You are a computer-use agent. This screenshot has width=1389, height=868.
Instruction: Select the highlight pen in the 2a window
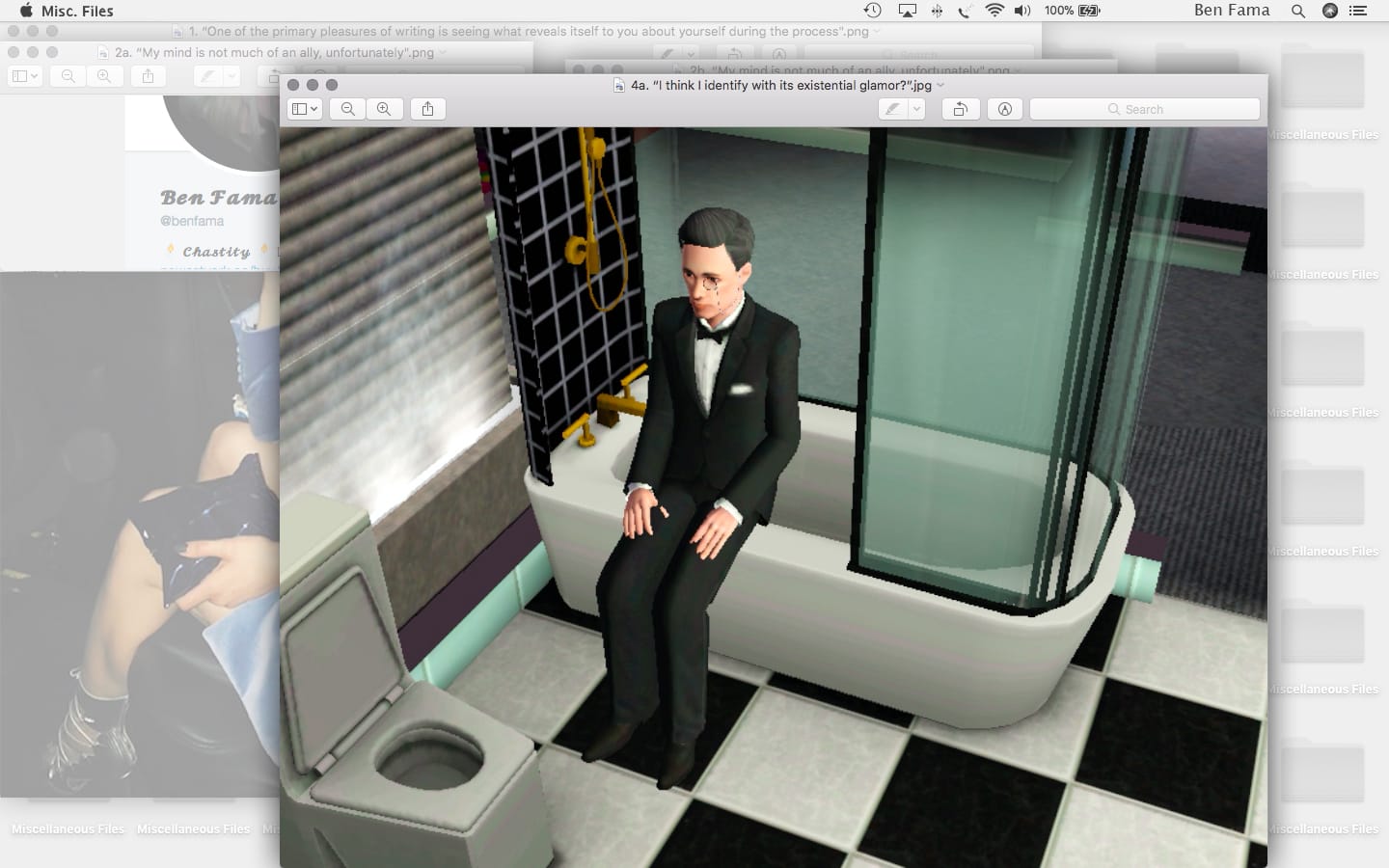coord(208,76)
